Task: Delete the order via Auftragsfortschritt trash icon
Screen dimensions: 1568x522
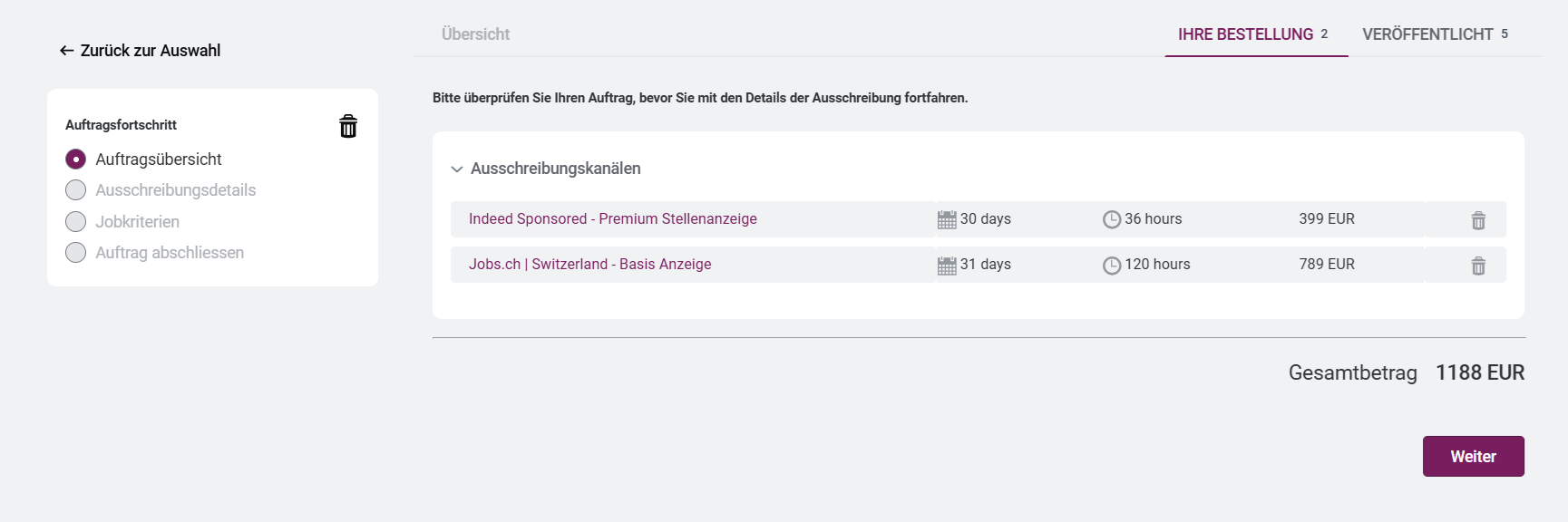Action: point(348,126)
